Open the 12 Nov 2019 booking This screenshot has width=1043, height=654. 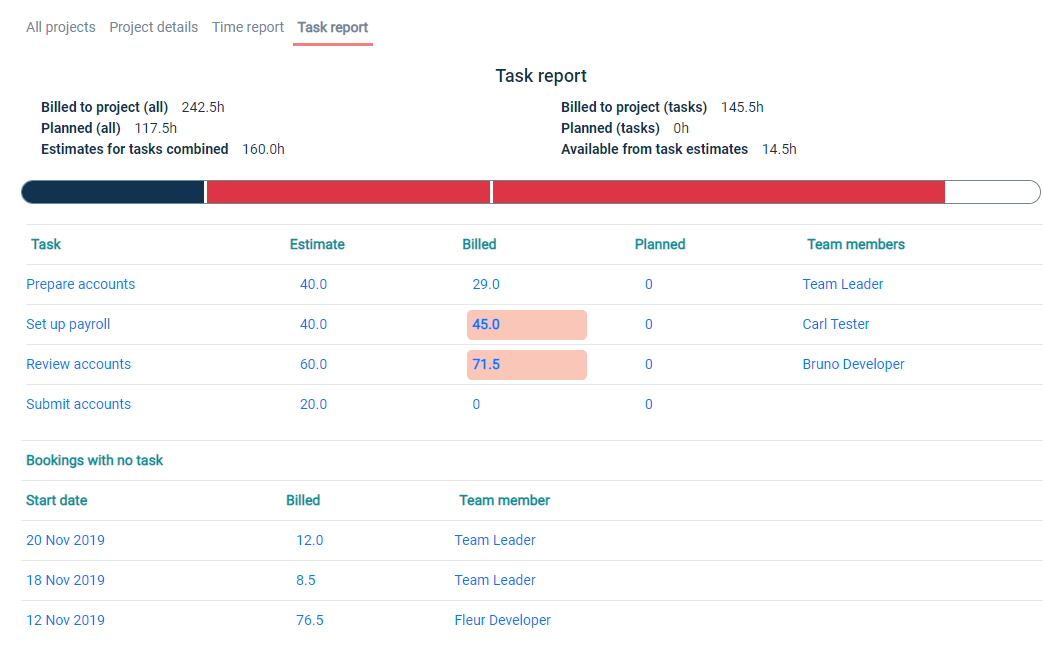[x=65, y=620]
